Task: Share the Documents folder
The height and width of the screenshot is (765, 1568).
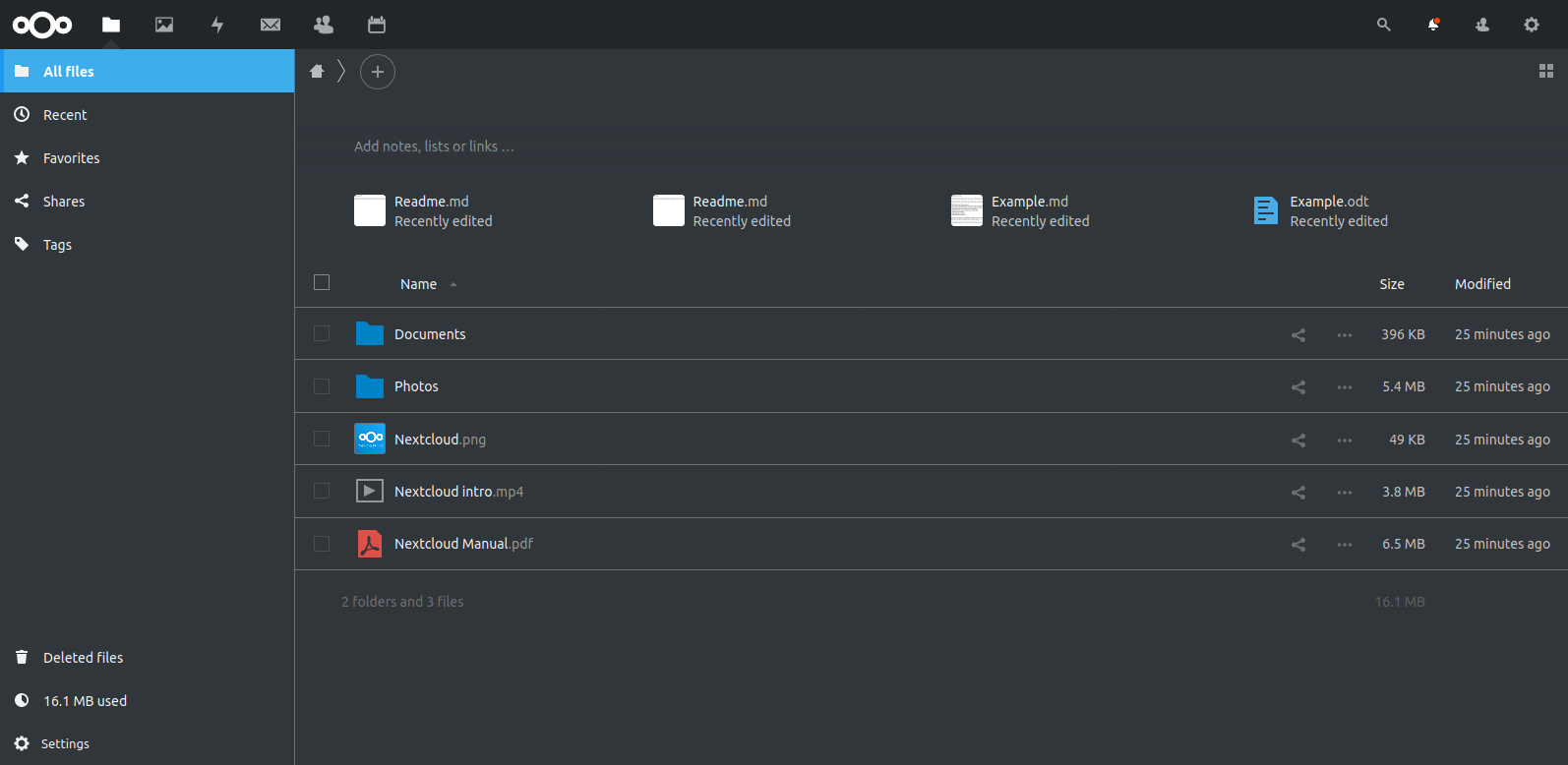Action: click(x=1298, y=335)
